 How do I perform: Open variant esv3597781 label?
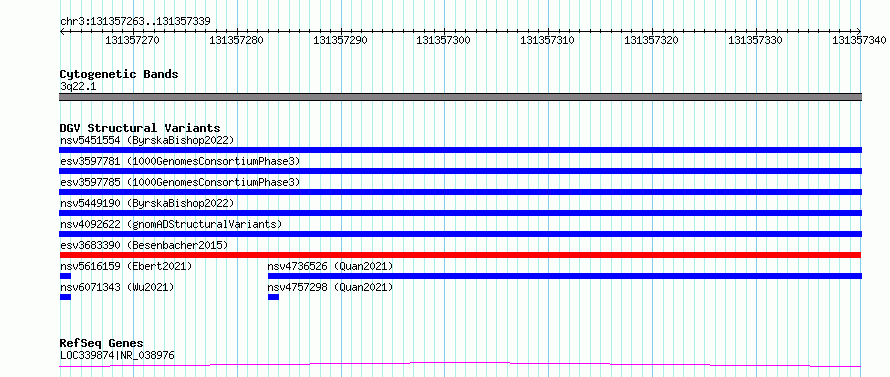pyautogui.click(x=180, y=161)
